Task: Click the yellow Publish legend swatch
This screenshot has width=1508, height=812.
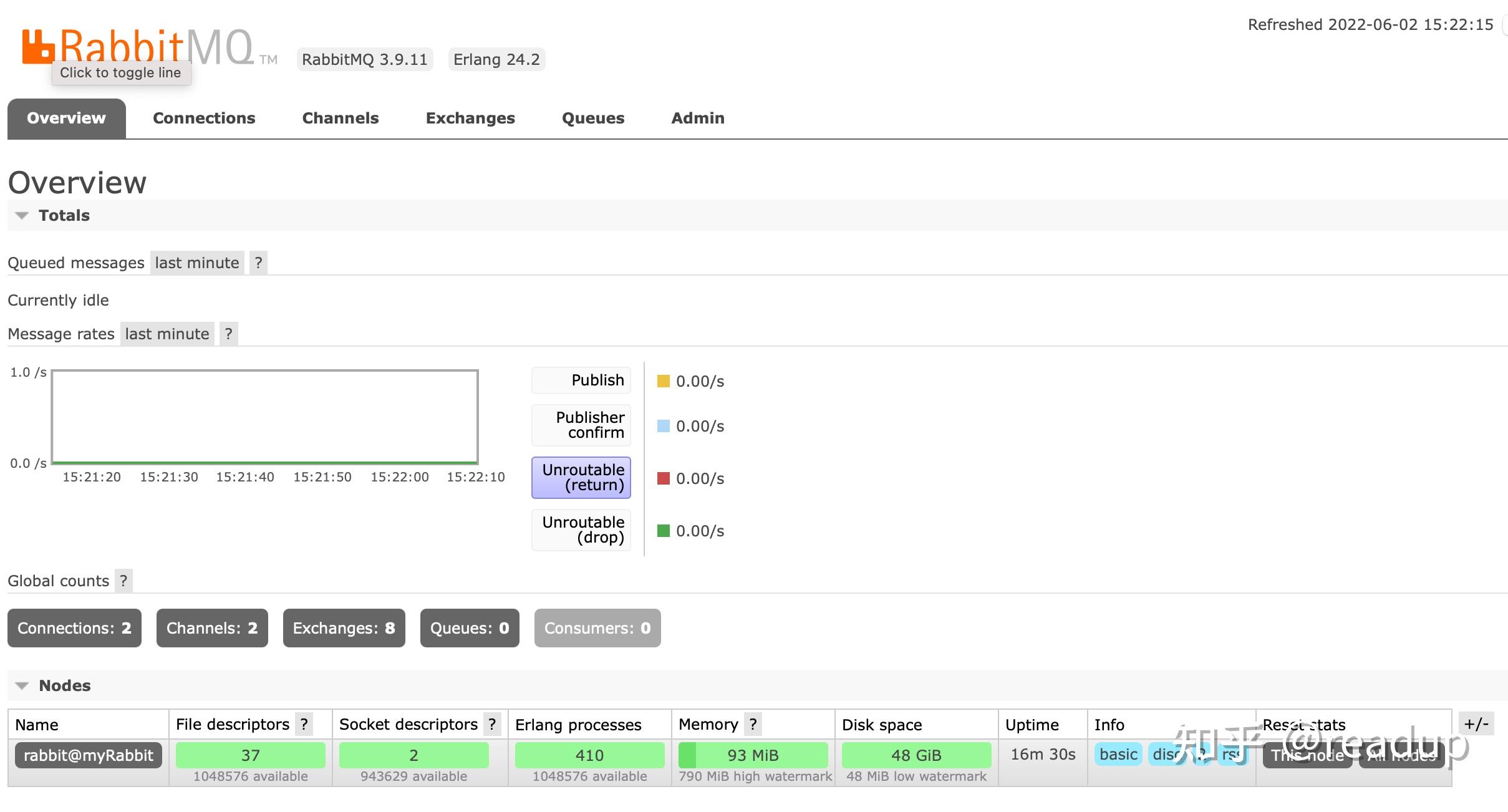Action: (x=663, y=380)
